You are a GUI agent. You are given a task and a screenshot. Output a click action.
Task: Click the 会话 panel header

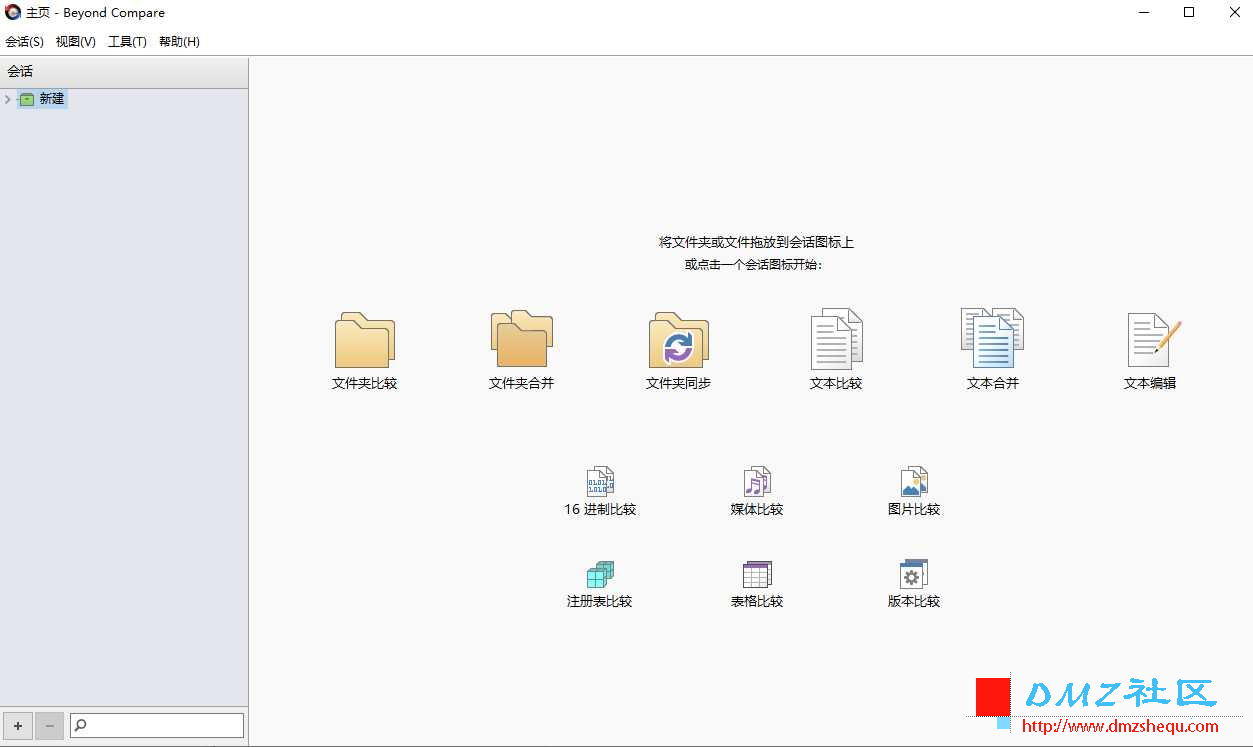(x=124, y=71)
